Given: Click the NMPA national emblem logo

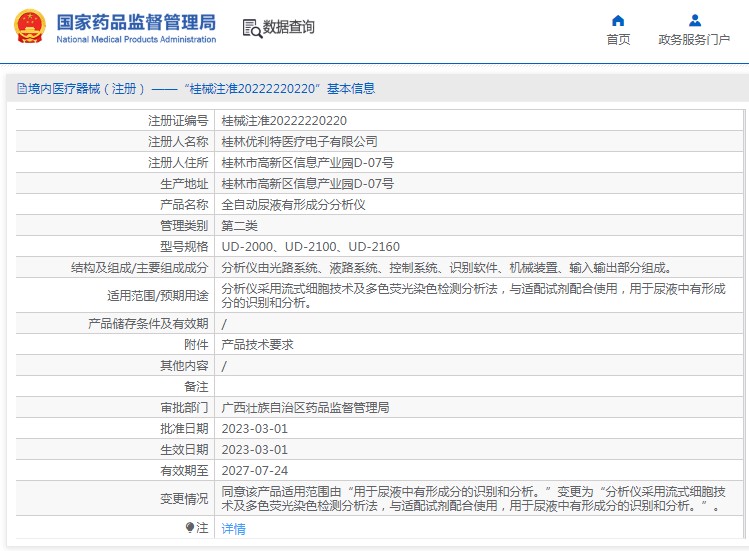Looking at the screenshot, I should click(x=30, y=26).
